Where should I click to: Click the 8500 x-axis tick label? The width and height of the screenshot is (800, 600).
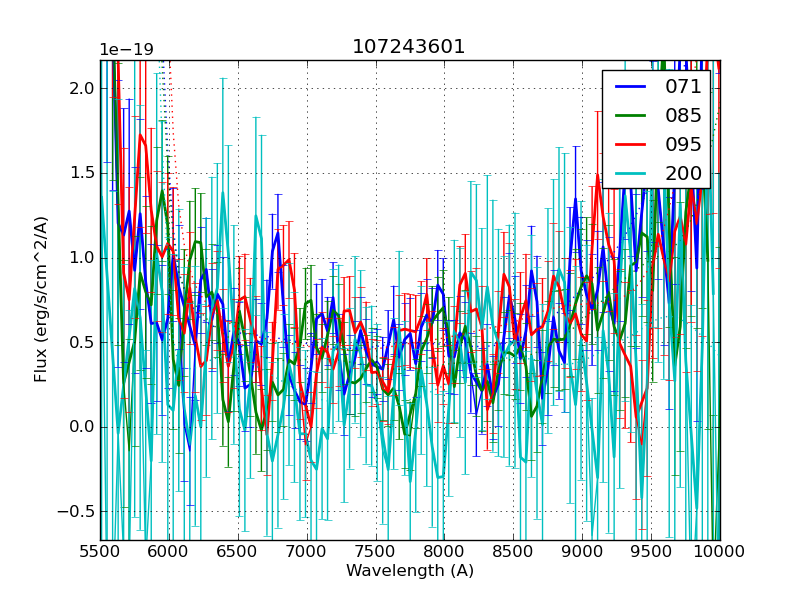click(514, 551)
